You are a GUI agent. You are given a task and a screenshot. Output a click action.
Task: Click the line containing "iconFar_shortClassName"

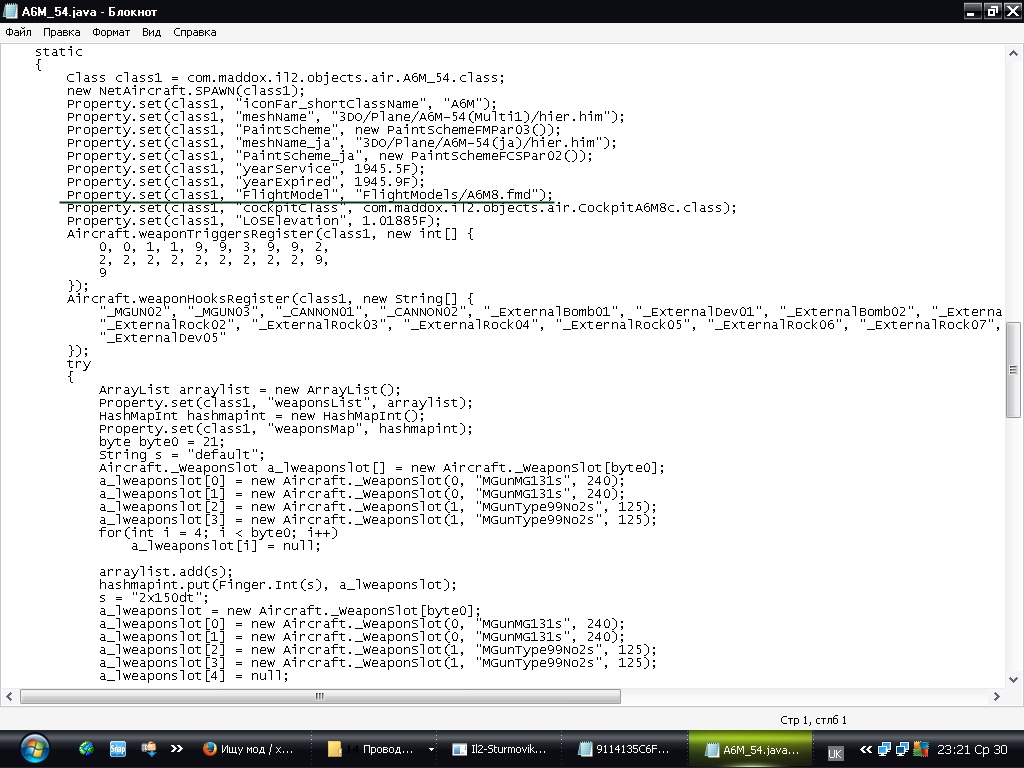[x=281, y=104]
